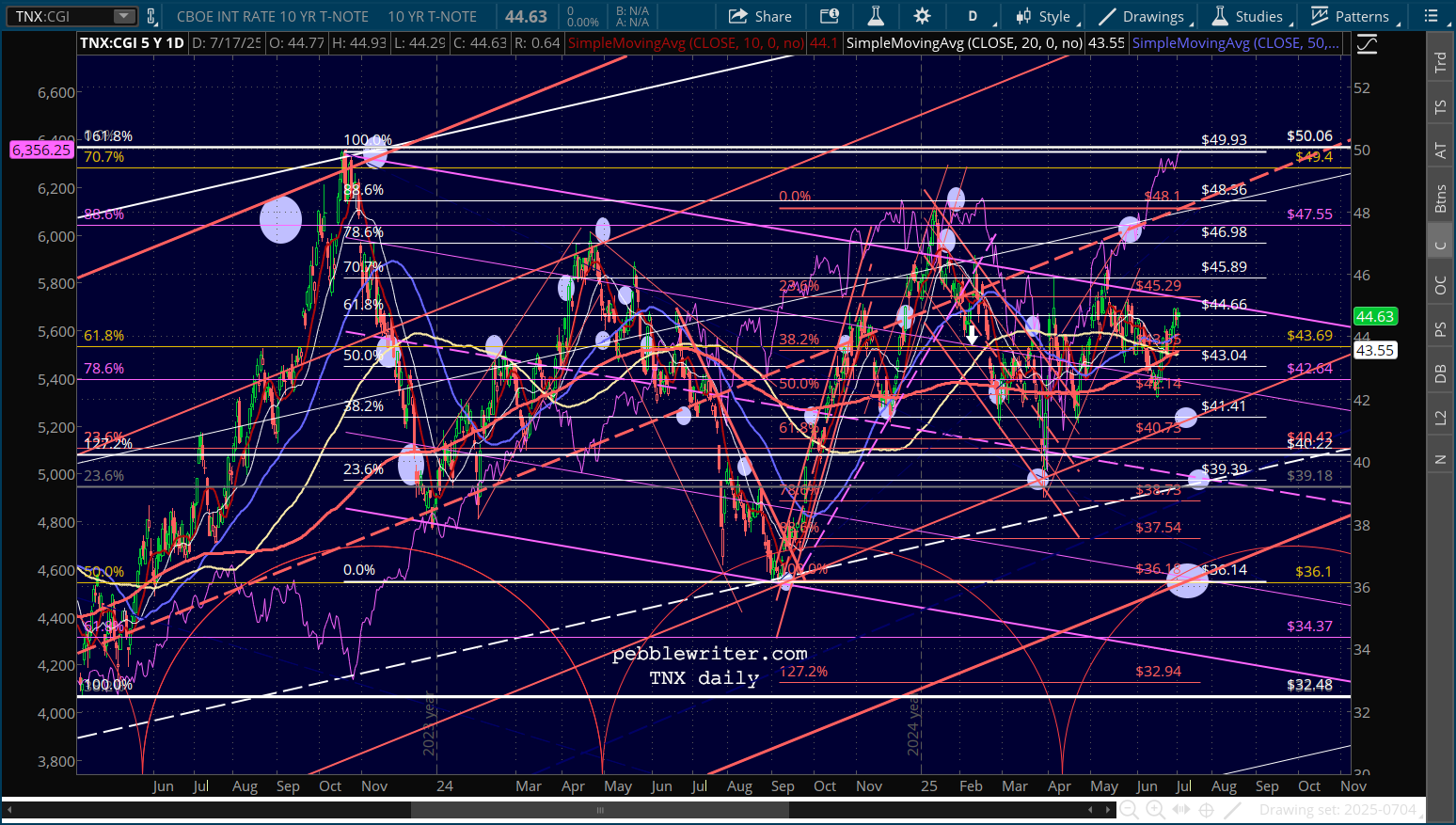Click the Share button label
The height and width of the screenshot is (825, 1456).
point(773,16)
